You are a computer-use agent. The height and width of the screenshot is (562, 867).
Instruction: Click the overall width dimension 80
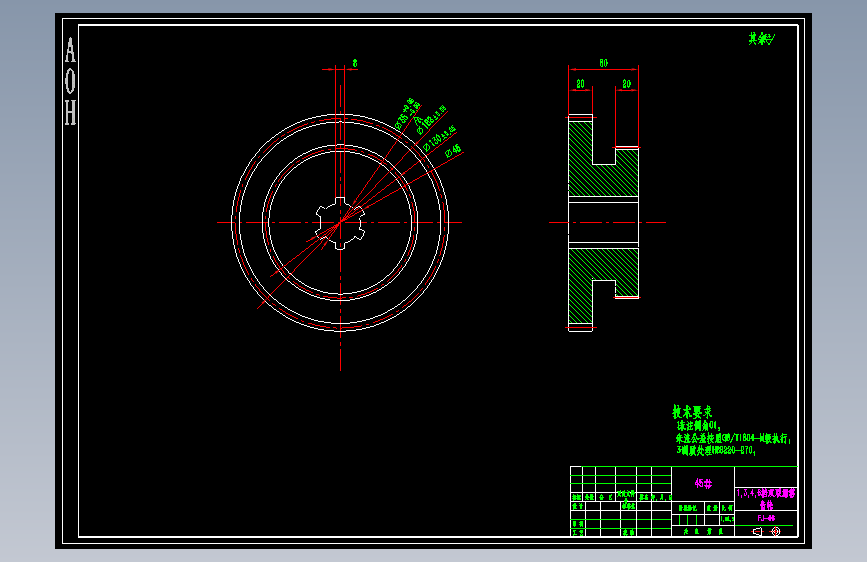coord(603,64)
